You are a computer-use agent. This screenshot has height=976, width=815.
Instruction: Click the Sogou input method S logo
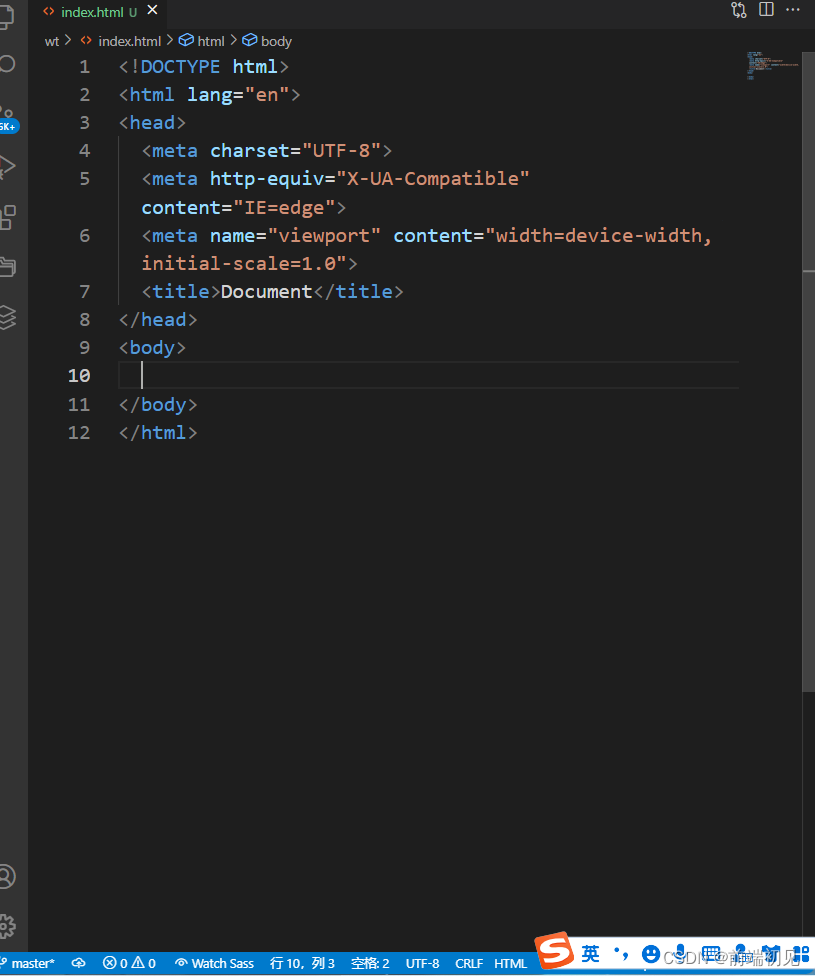click(554, 950)
